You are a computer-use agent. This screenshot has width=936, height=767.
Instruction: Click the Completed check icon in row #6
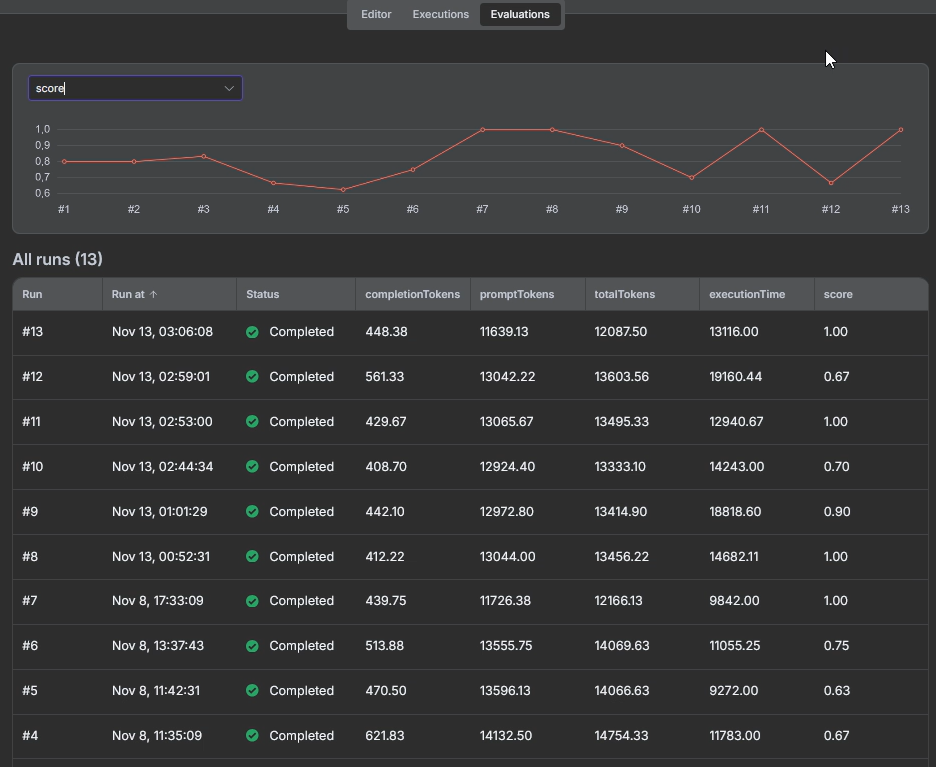click(252, 646)
